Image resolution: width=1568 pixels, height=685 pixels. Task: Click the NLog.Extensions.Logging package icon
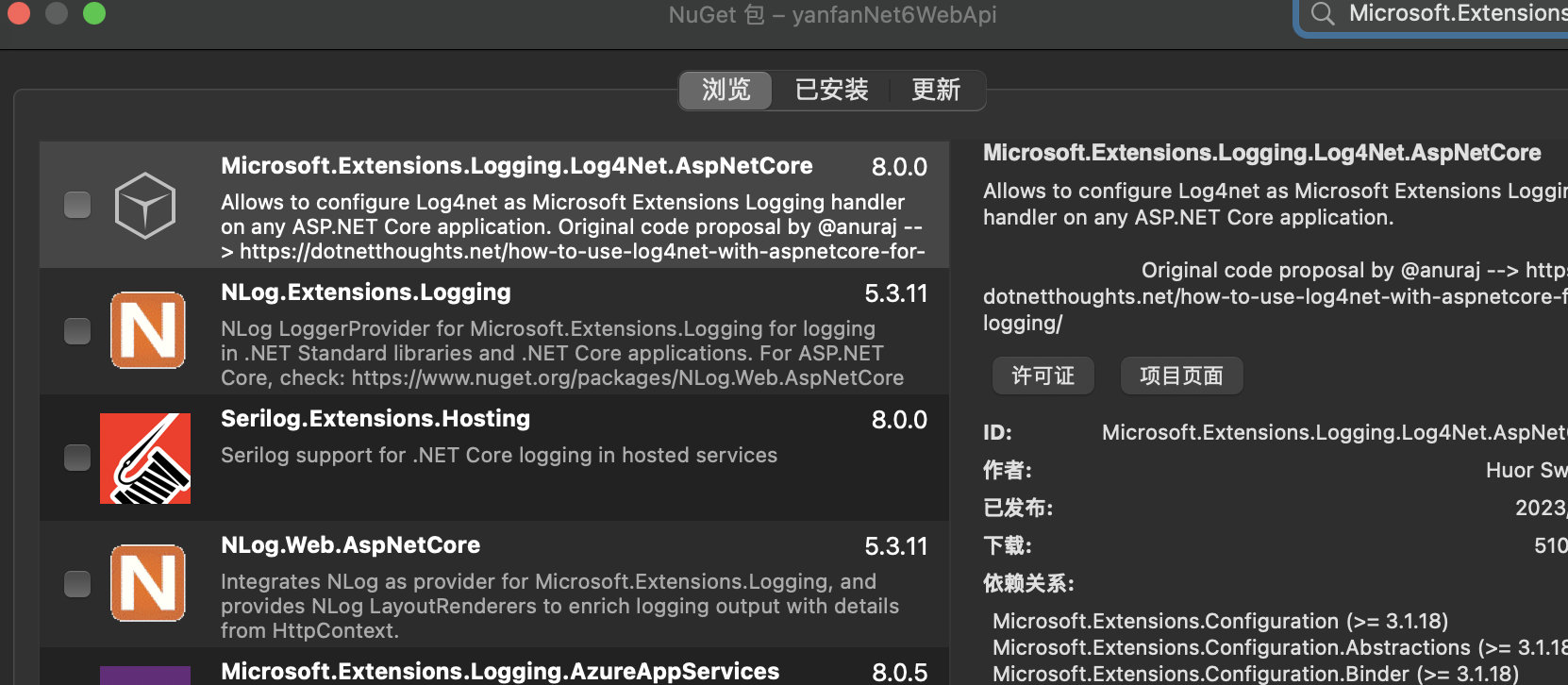coord(148,330)
